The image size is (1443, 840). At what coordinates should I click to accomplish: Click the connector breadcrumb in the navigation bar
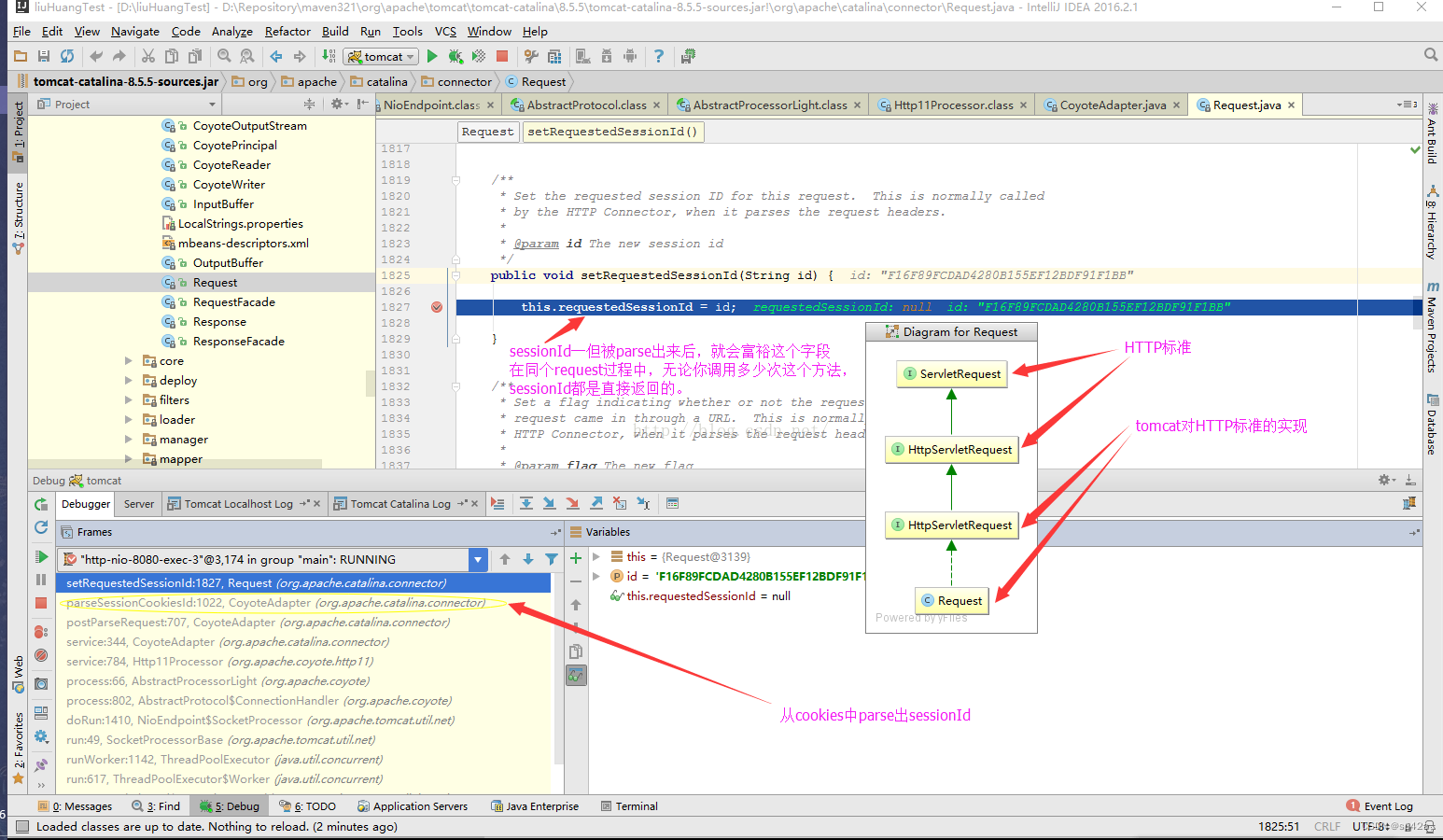[x=456, y=82]
